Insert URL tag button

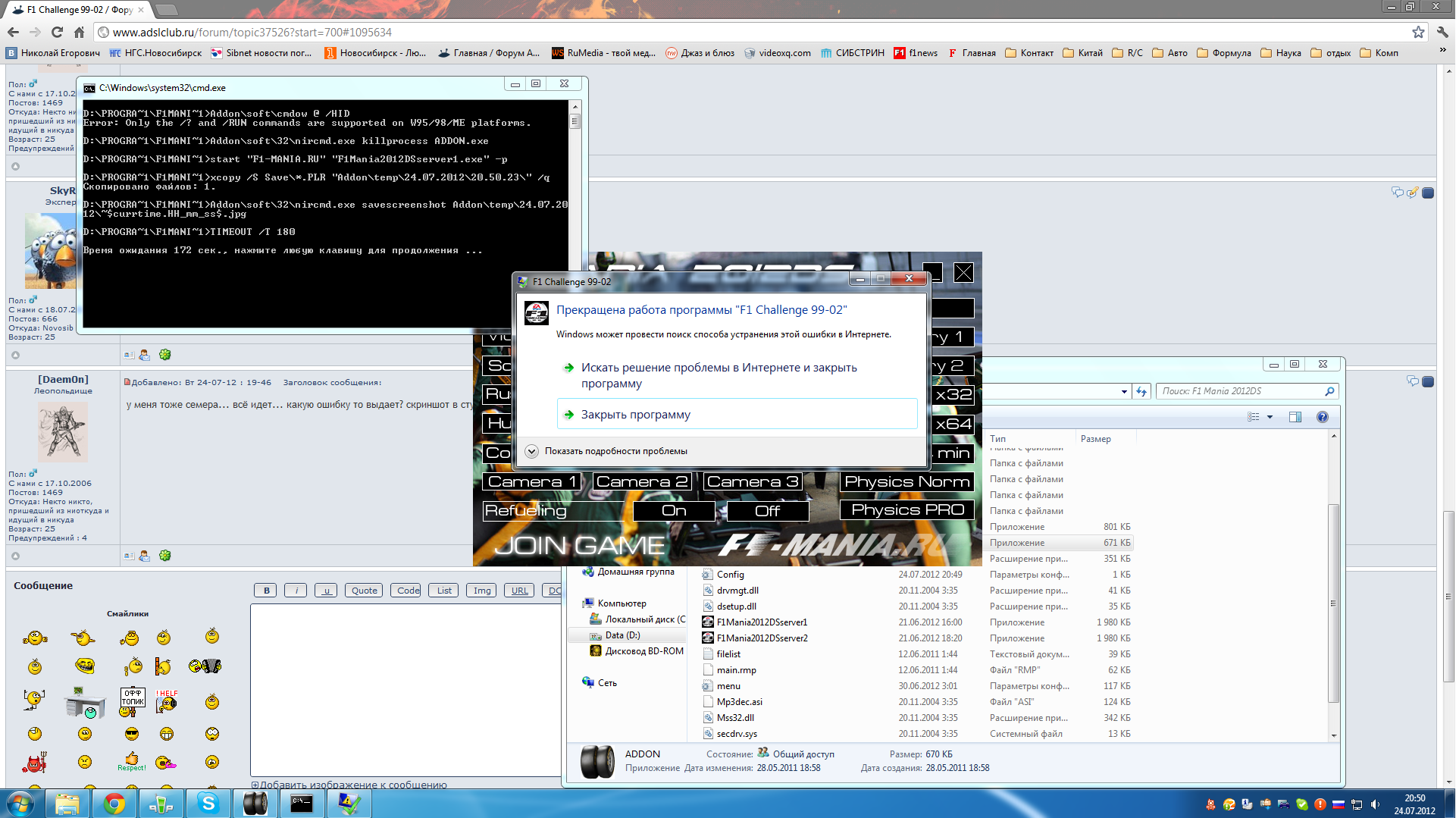pyautogui.click(x=519, y=591)
